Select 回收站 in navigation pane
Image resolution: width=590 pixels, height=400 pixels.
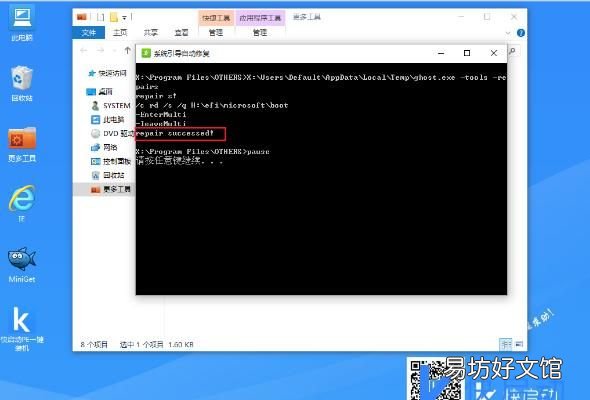click(x=108, y=175)
